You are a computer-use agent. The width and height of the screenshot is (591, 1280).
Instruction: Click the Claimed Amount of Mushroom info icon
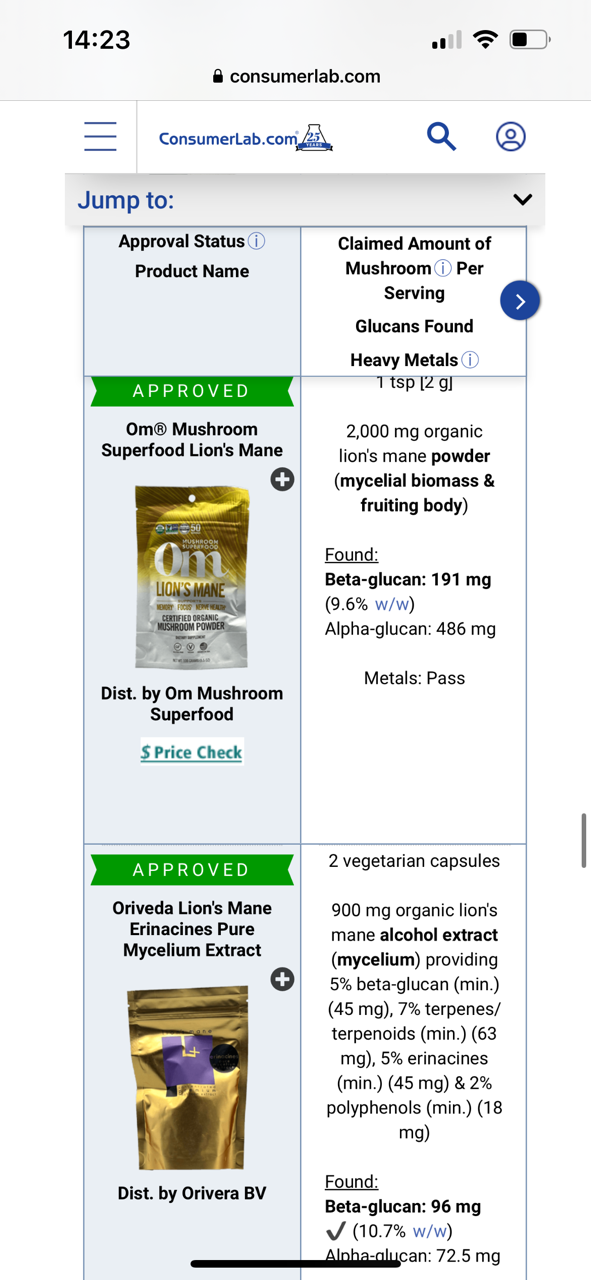[x=443, y=268]
